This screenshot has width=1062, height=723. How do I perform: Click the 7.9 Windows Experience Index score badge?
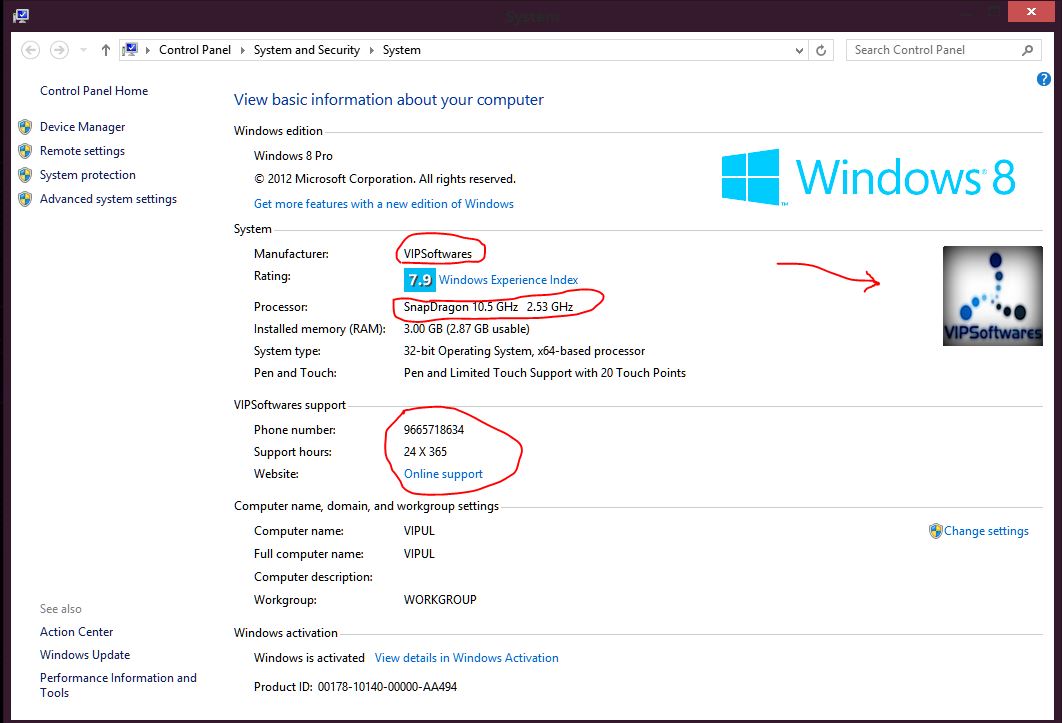(419, 280)
